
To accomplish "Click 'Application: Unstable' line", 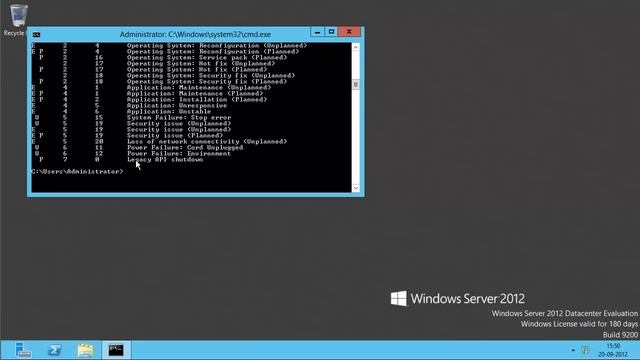I will pyautogui.click(x=169, y=111).
